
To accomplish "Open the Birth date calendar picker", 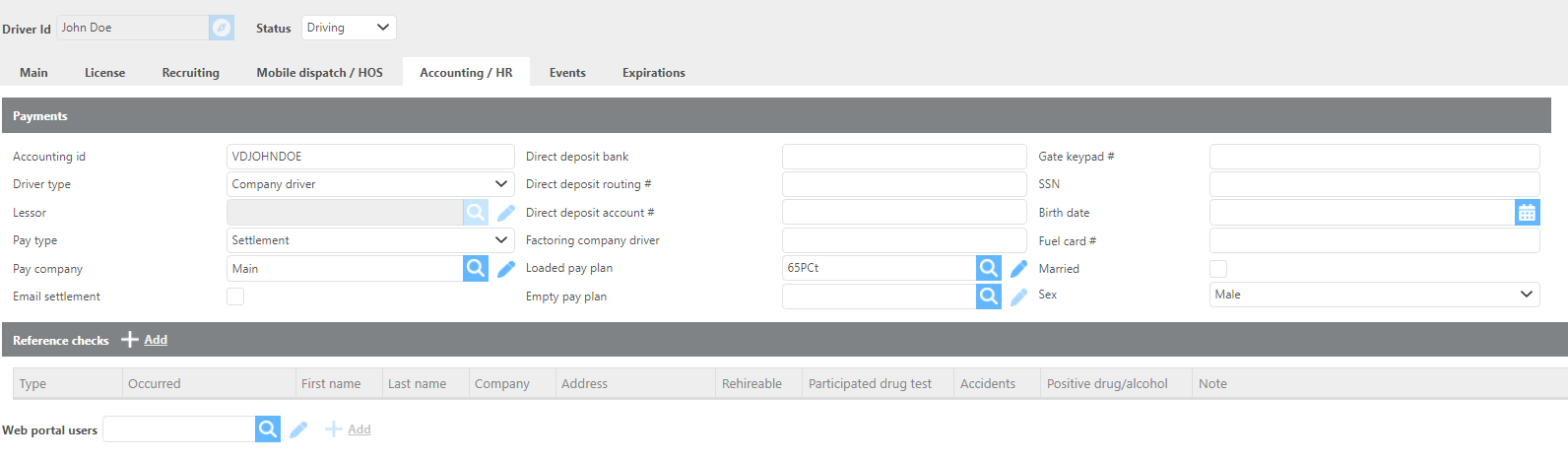I will 1527,213.
